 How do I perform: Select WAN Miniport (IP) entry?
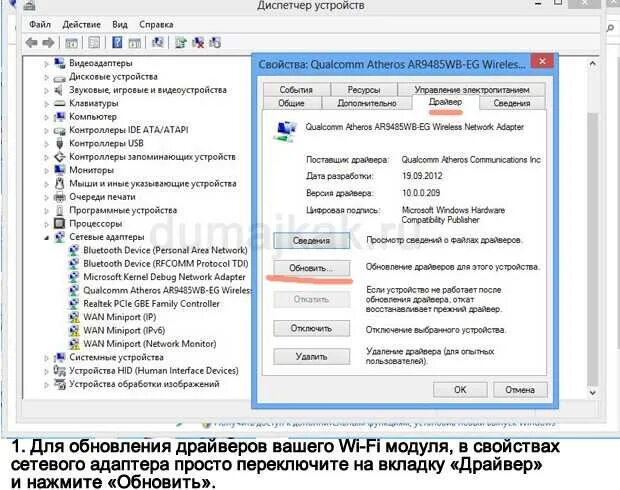[x=119, y=317]
